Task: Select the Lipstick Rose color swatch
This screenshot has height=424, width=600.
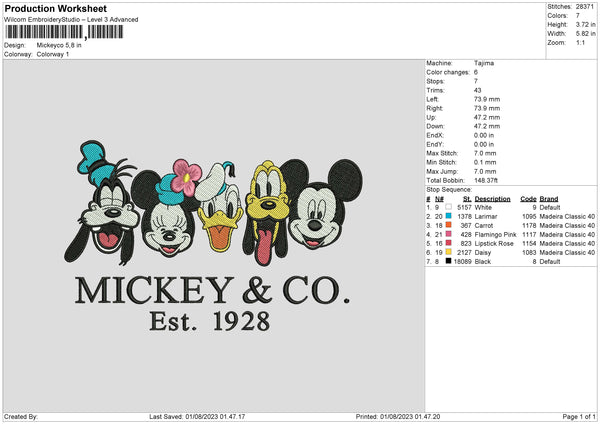Action: pos(448,243)
